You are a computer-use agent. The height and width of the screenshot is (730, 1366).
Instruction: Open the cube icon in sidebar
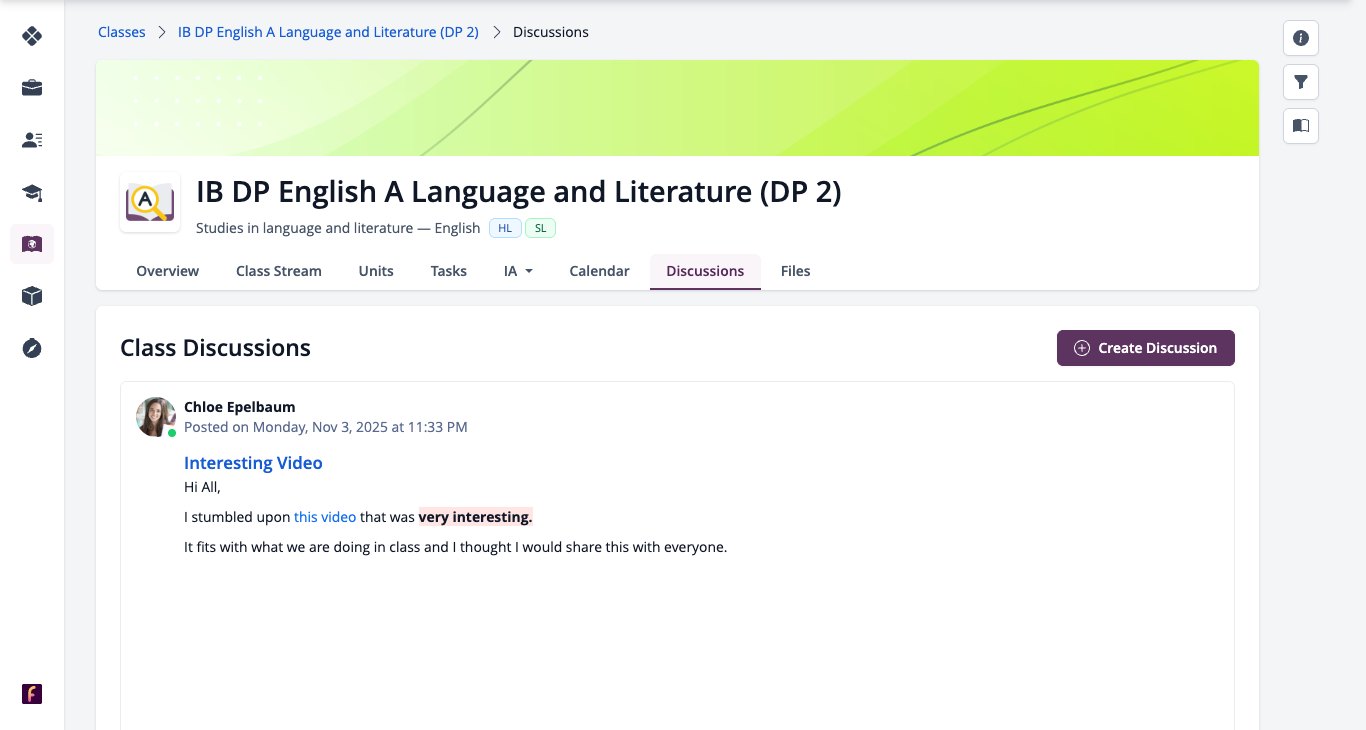tap(32, 296)
